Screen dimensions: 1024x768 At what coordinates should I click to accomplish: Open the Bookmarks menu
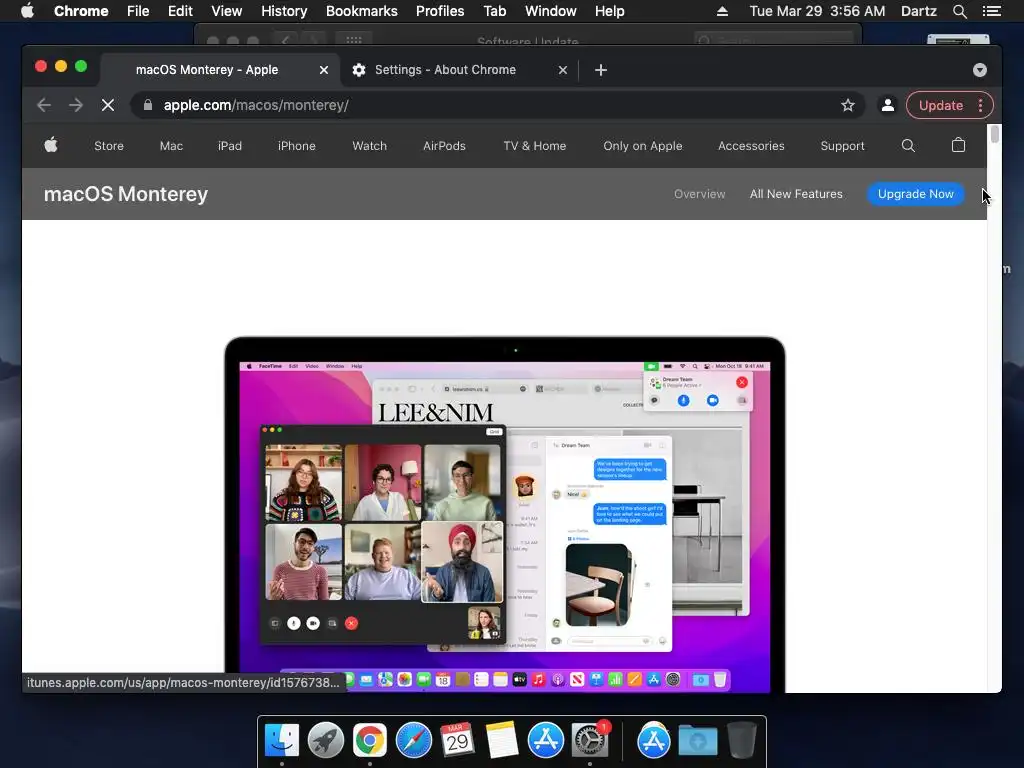[362, 11]
